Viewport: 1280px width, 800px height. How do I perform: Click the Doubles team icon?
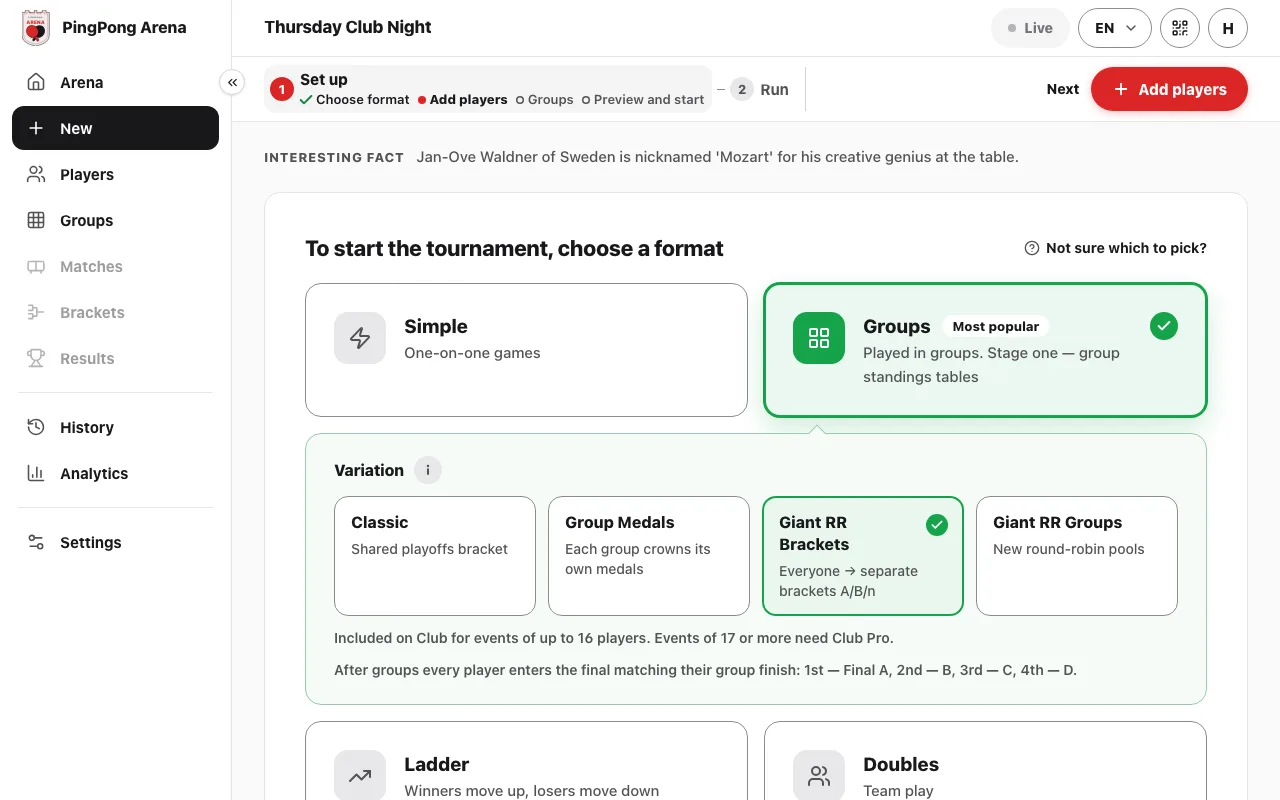click(819, 776)
